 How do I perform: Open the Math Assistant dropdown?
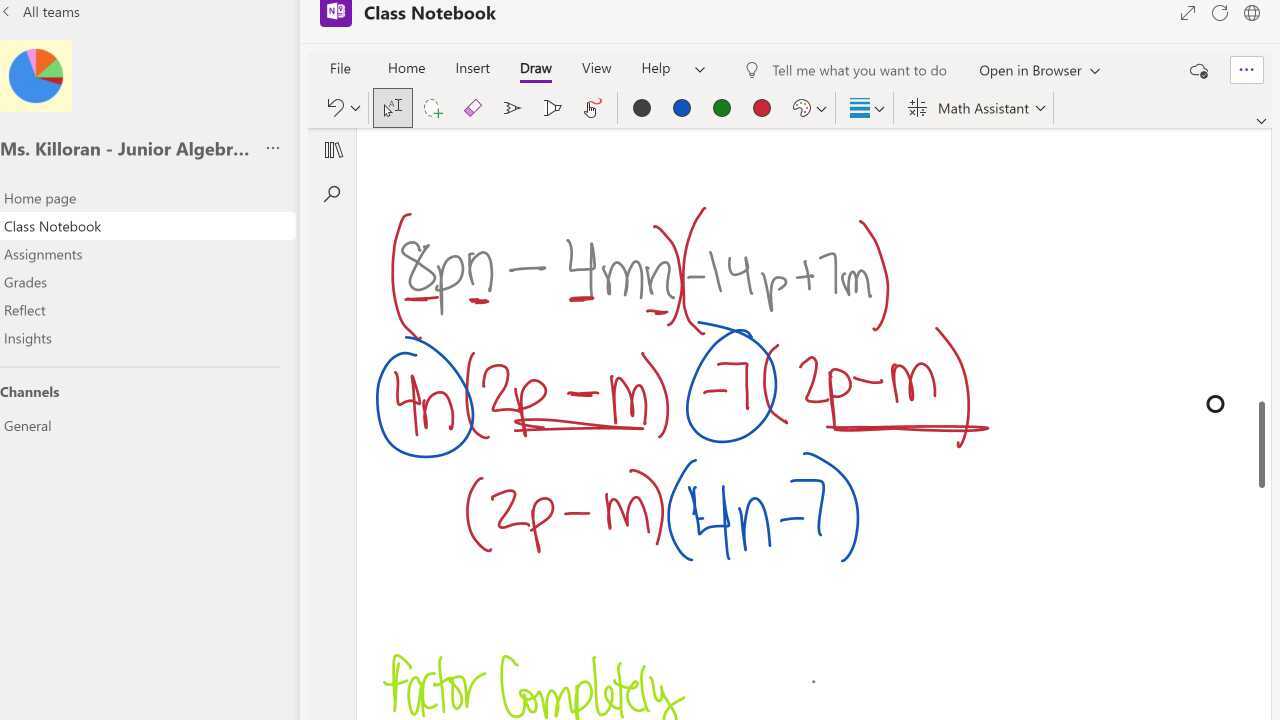click(x=1038, y=108)
